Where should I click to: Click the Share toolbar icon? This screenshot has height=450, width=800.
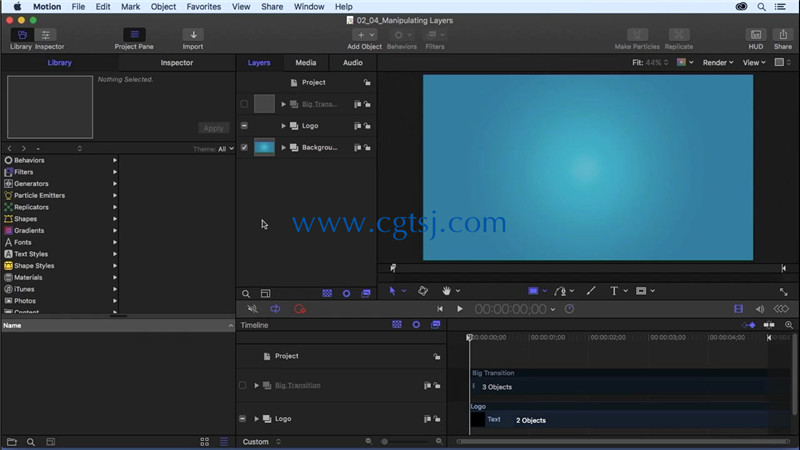point(783,35)
